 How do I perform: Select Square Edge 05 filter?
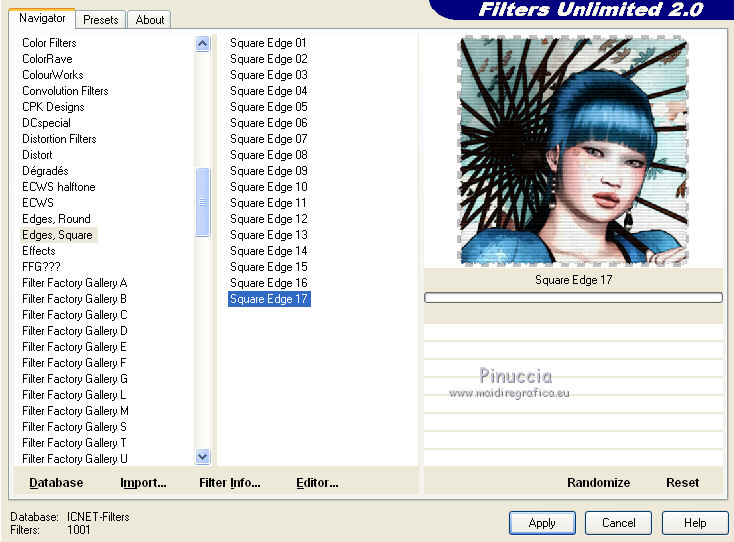(x=269, y=107)
